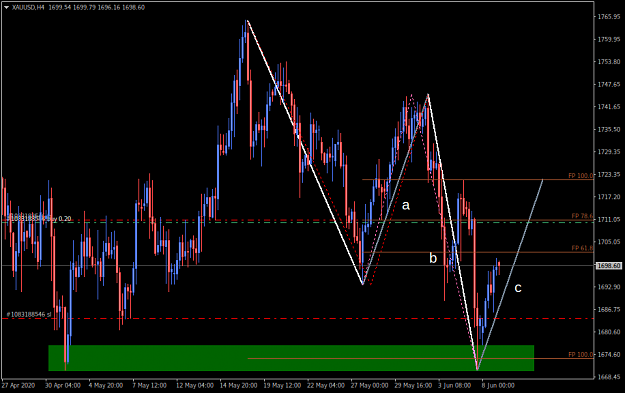Click the "29 May 16:00" time label
Screen dimensions: 625x393
413,385
